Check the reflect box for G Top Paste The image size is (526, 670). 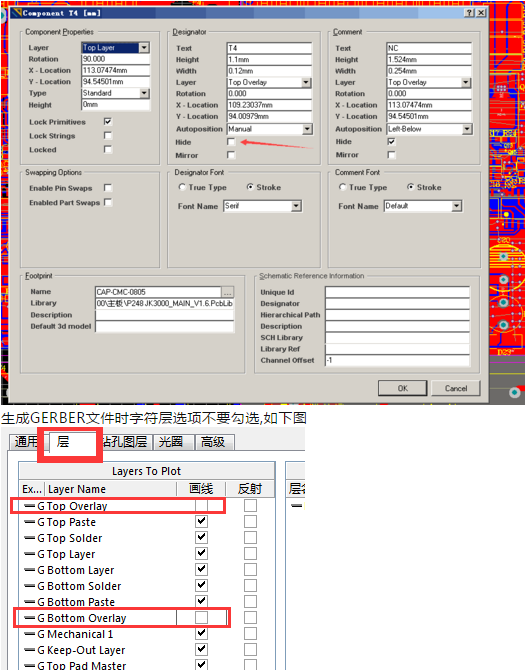tap(250, 522)
